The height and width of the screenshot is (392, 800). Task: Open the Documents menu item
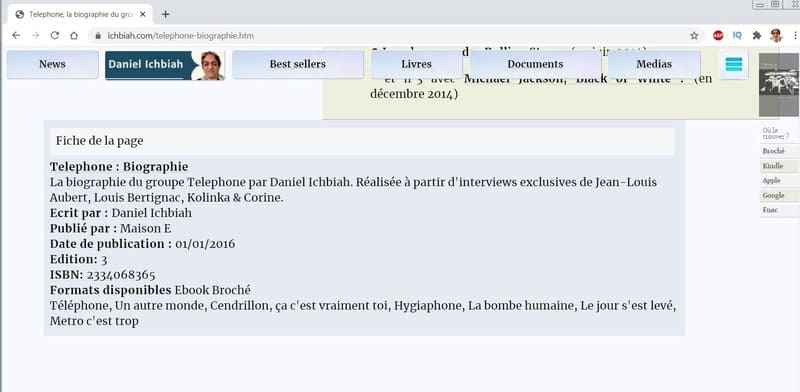535,64
